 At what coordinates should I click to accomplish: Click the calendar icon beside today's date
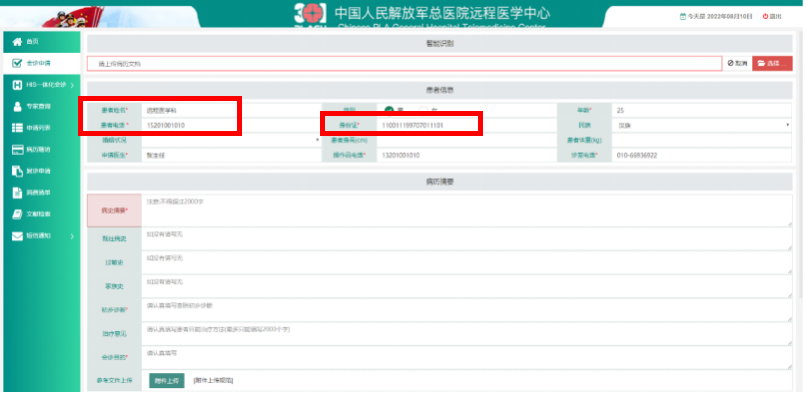point(683,16)
